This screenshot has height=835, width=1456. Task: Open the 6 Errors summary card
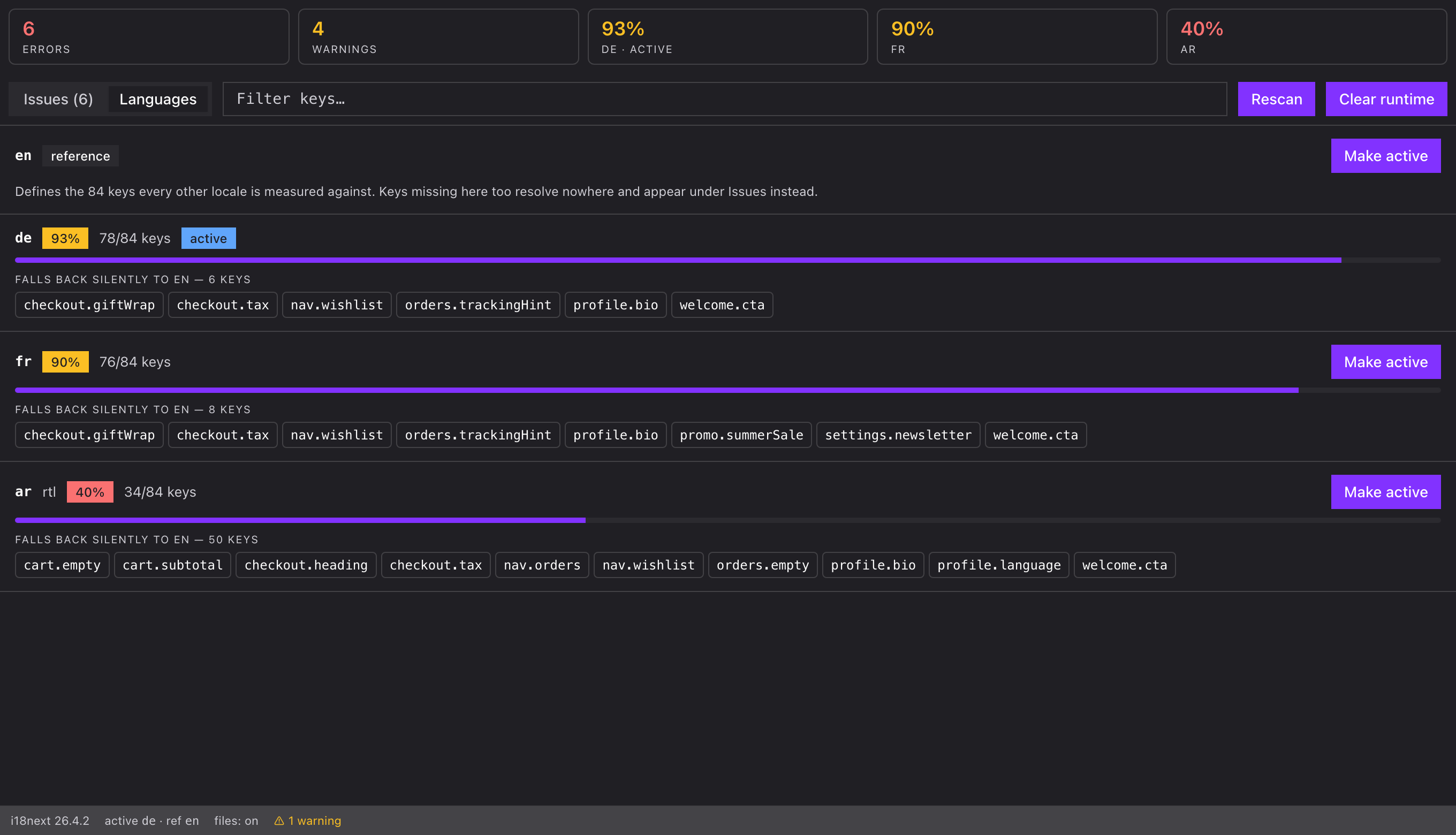pos(149,37)
